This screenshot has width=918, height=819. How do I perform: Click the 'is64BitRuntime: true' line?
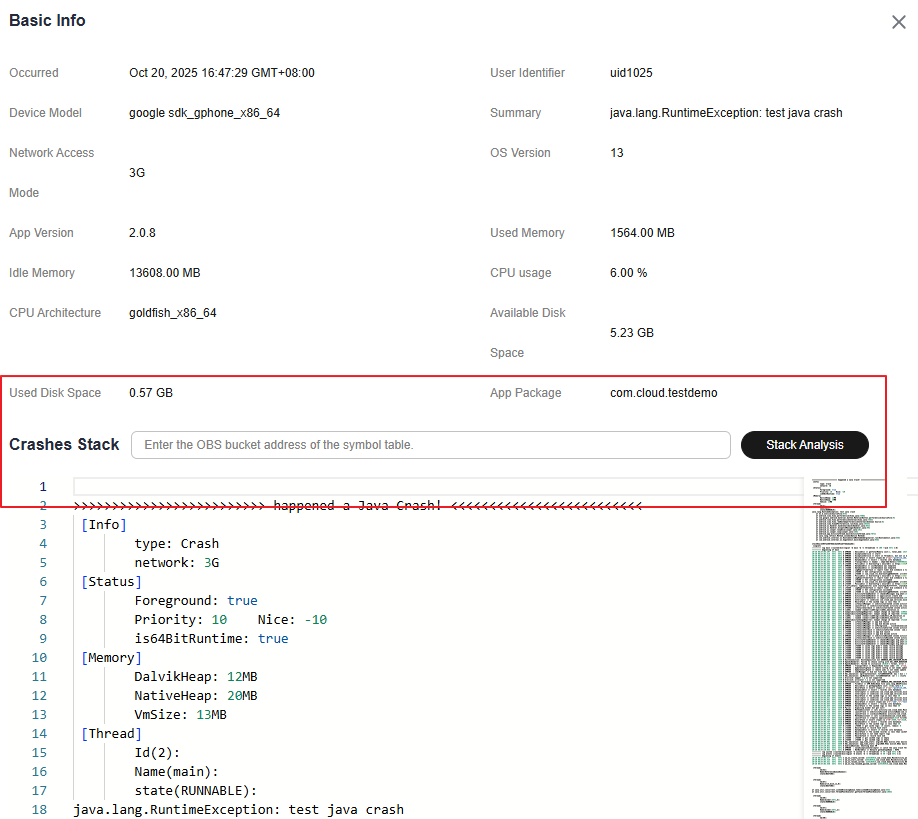point(210,639)
